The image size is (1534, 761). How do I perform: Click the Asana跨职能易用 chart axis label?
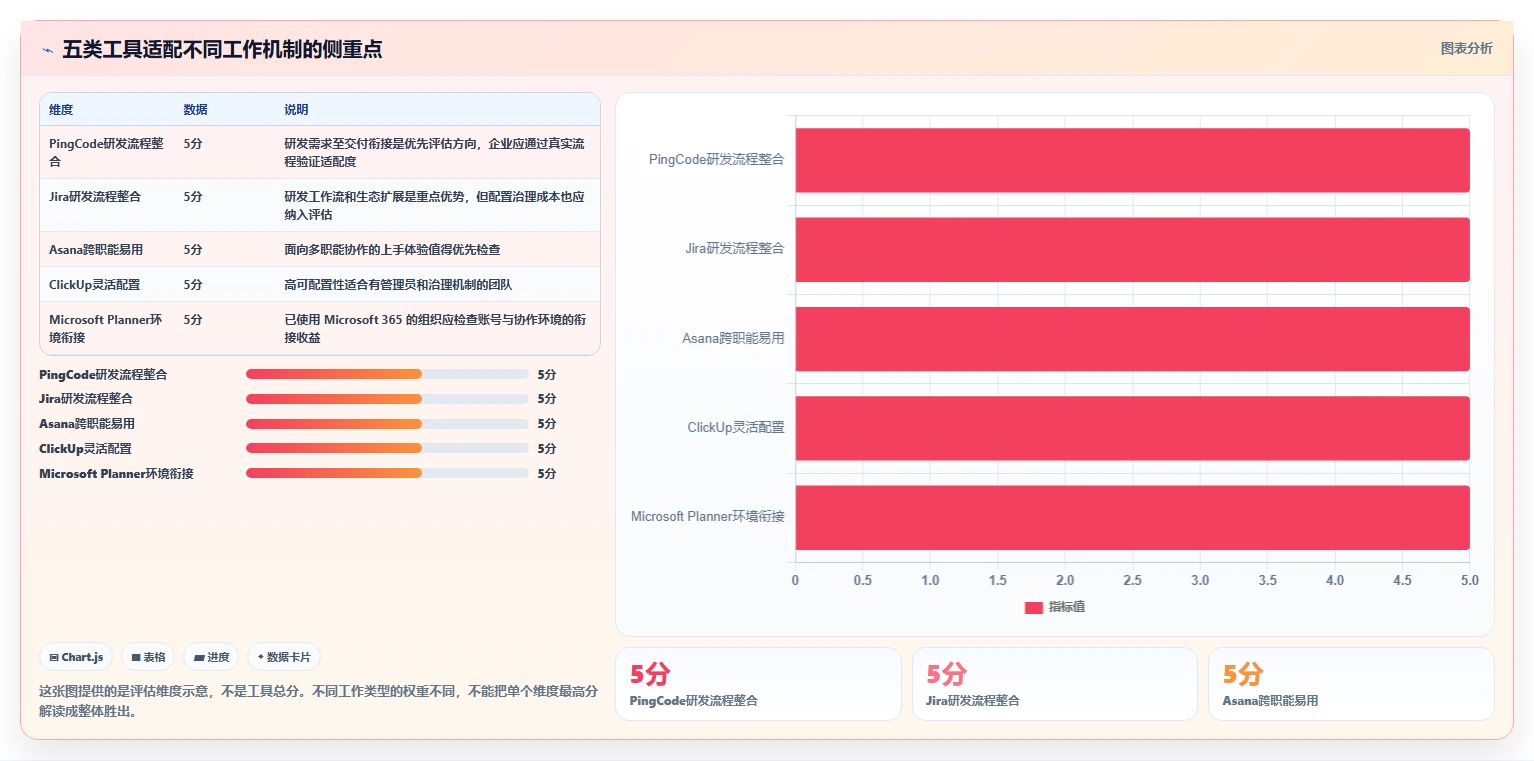click(x=733, y=339)
